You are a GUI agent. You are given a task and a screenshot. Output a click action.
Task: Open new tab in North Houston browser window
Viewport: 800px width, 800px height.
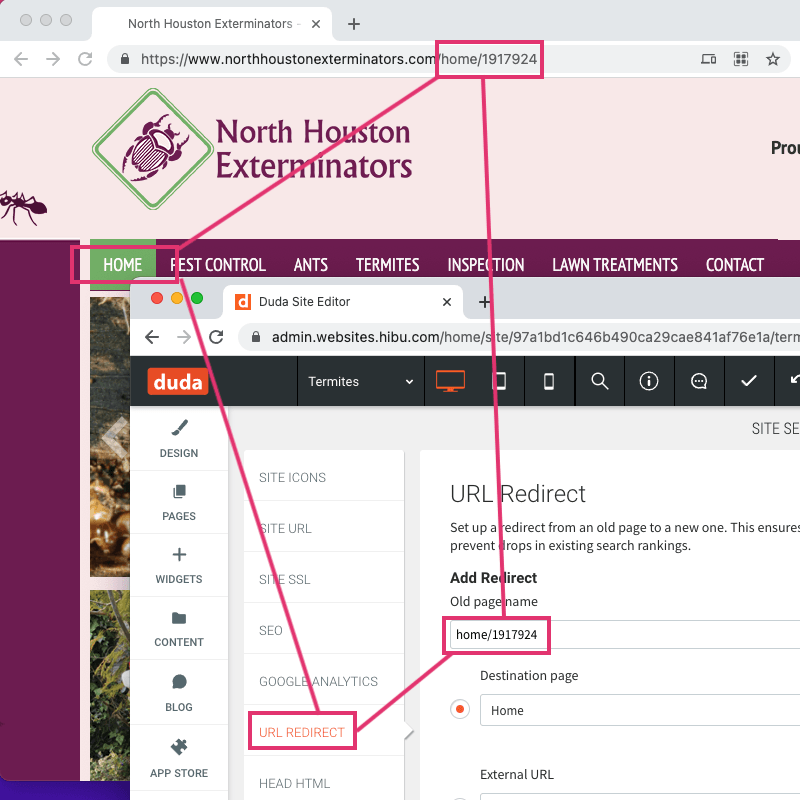click(354, 24)
